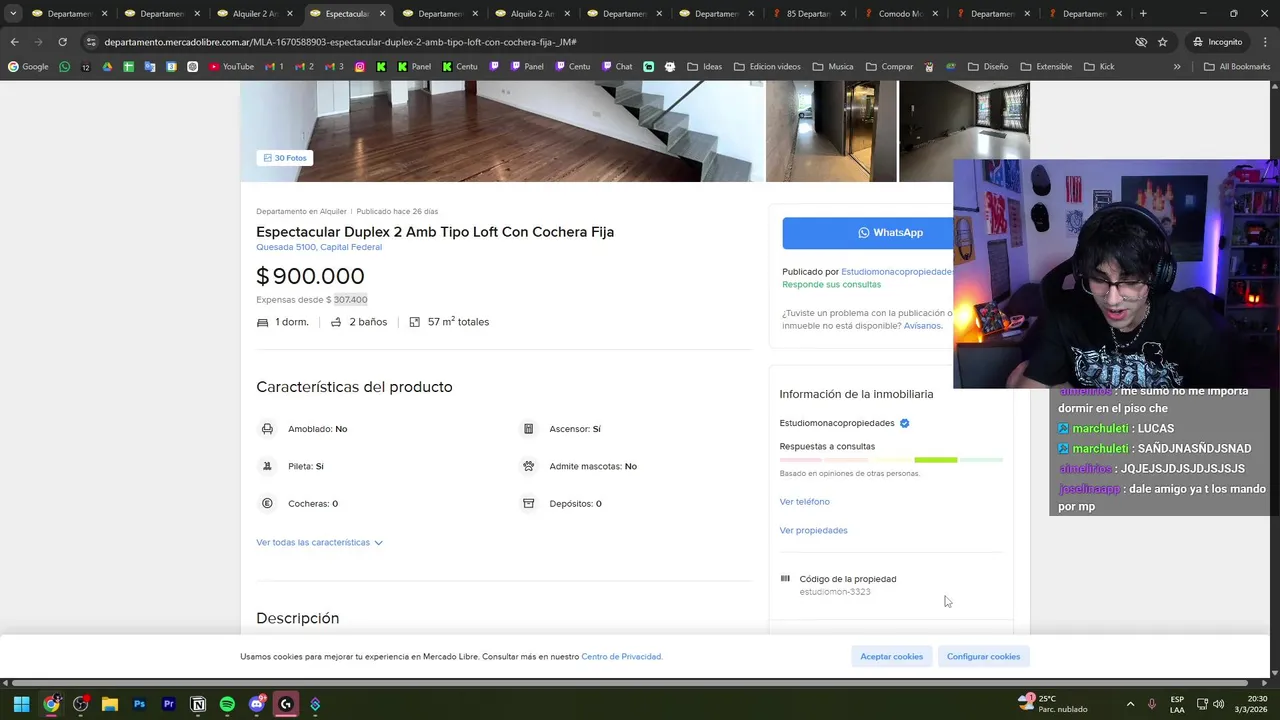1280x720 pixels.
Task: Click the Respuestas a consultas rating bar
Action: pos(891,460)
